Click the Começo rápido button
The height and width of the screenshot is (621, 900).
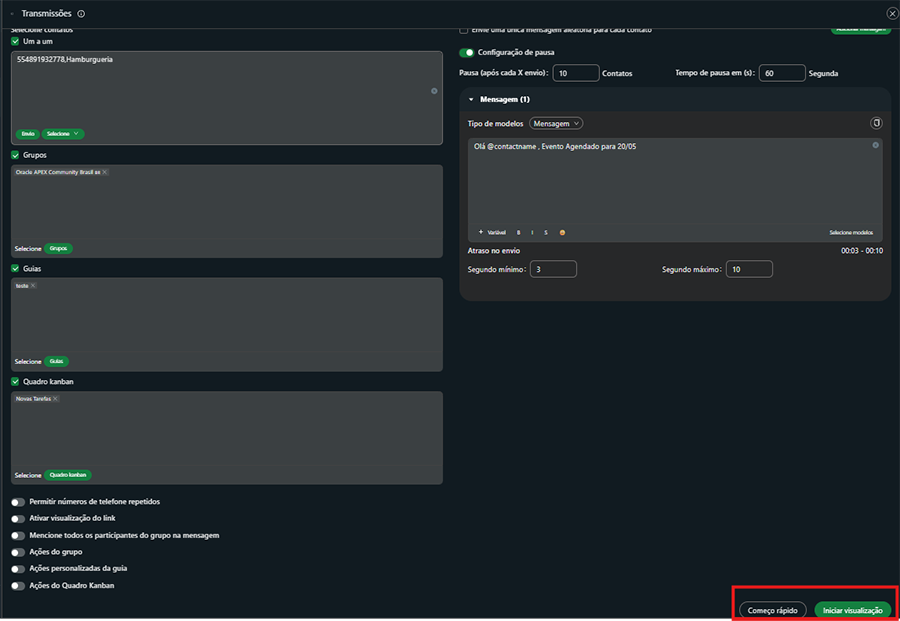772,609
